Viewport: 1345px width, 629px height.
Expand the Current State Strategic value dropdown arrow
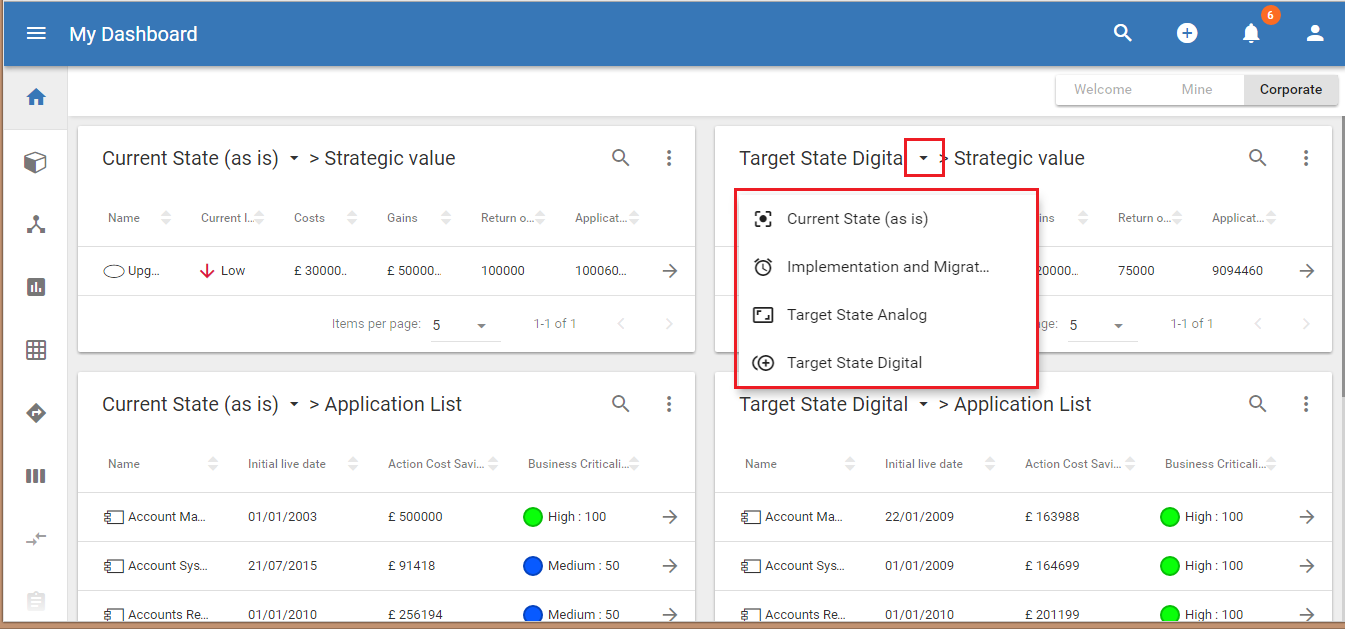pyautogui.click(x=294, y=159)
